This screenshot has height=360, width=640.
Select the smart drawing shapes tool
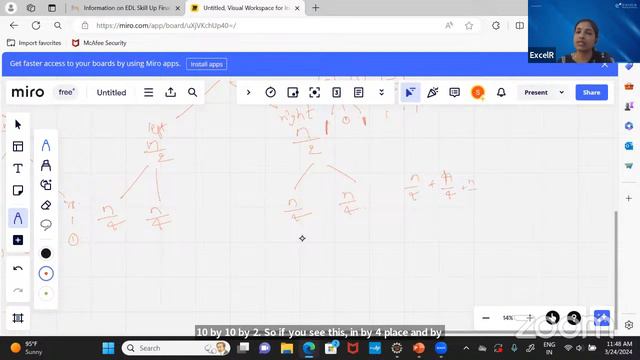click(x=46, y=185)
